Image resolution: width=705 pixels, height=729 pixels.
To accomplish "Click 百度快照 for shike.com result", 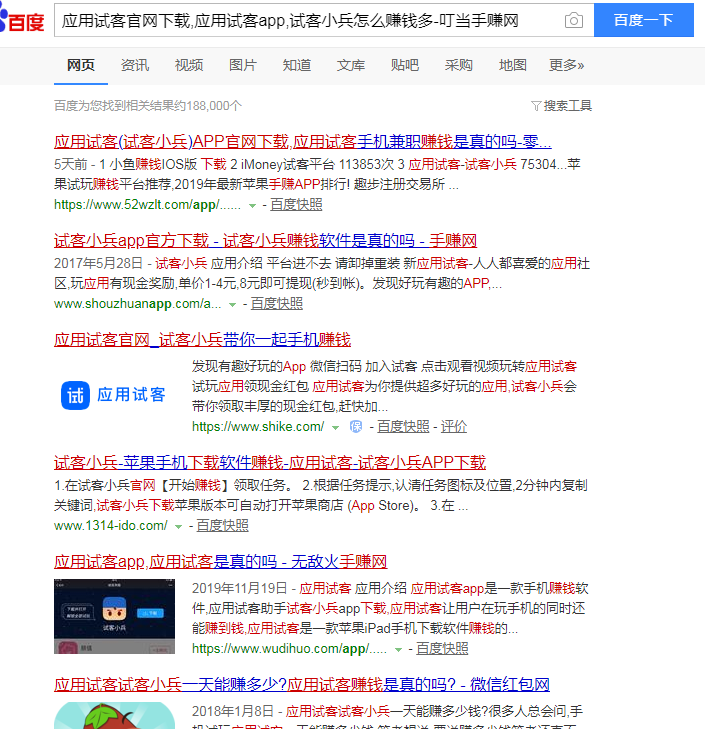I will click(403, 426).
